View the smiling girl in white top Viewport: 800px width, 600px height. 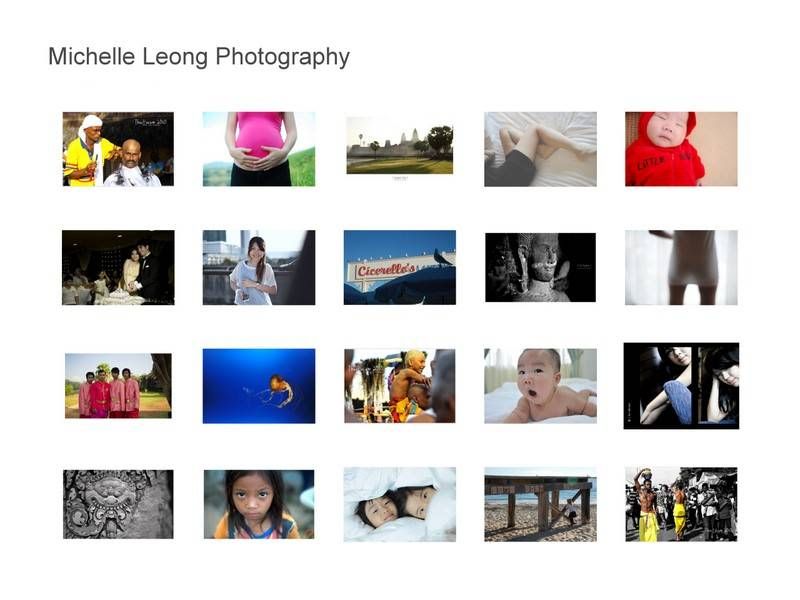point(259,267)
